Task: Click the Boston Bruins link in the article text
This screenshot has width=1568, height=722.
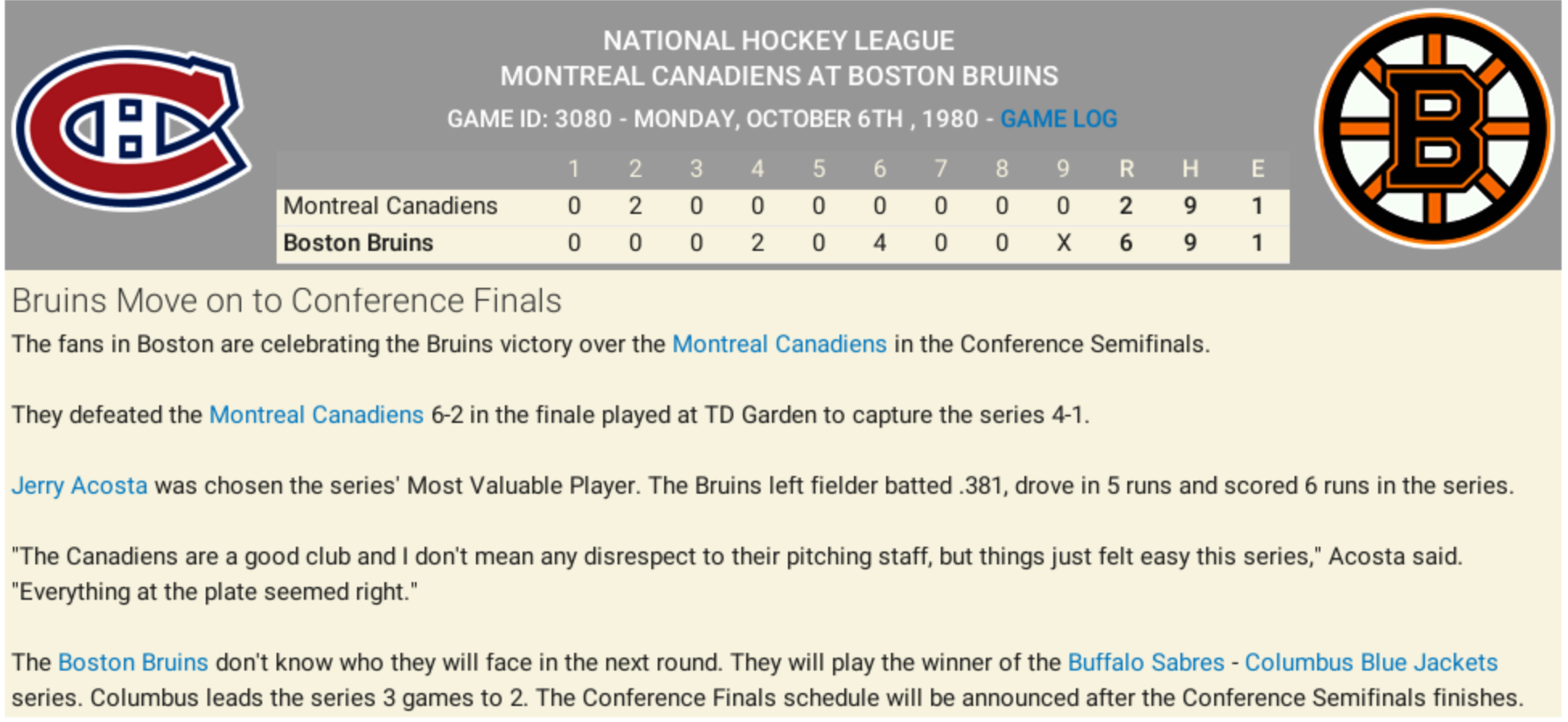Action: [x=133, y=663]
